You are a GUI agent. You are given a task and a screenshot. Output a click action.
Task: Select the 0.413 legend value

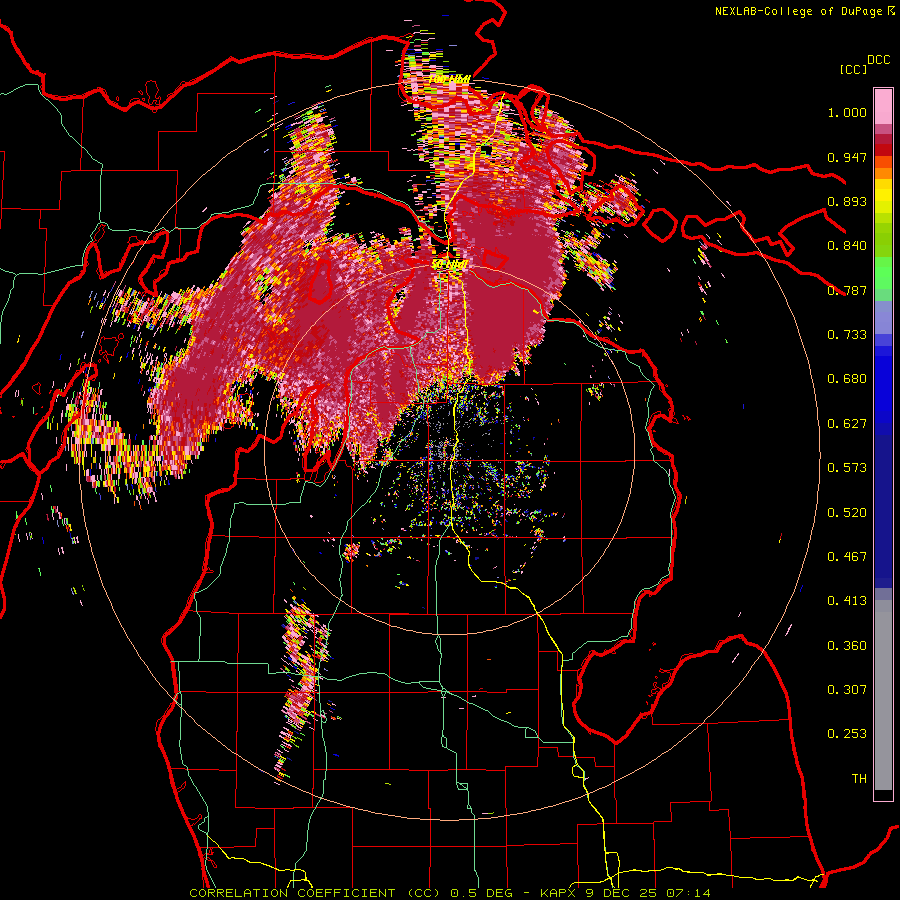[x=847, y=601]
